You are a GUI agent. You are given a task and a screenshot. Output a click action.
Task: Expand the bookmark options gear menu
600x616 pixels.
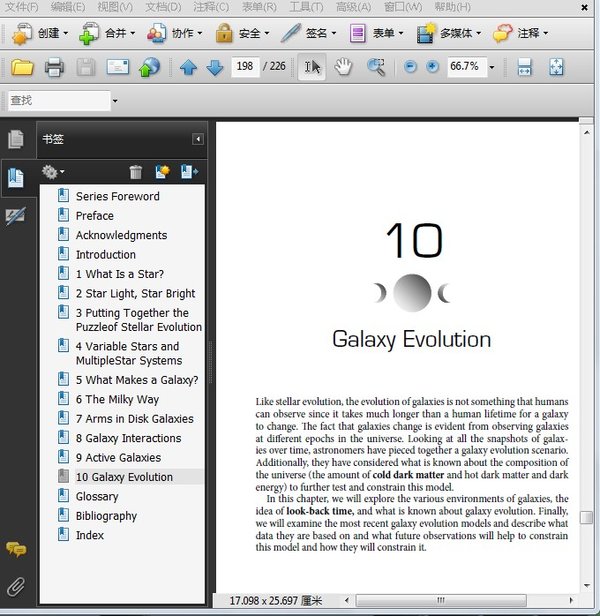(53, 173)
